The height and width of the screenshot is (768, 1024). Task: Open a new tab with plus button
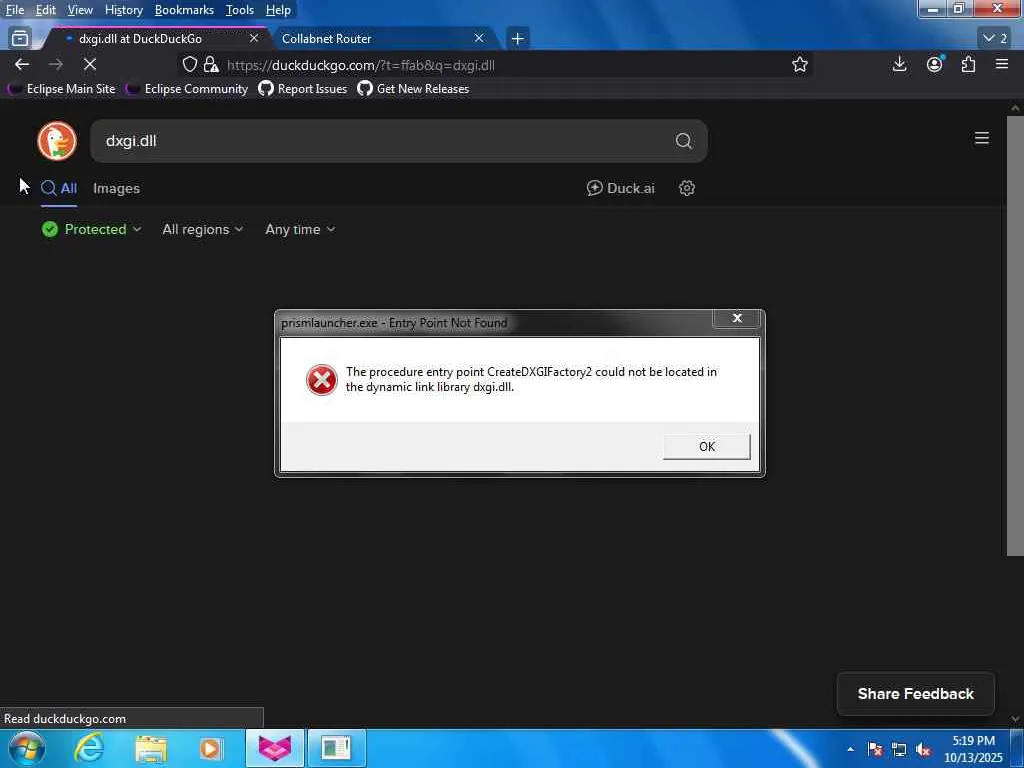(517, 39)
